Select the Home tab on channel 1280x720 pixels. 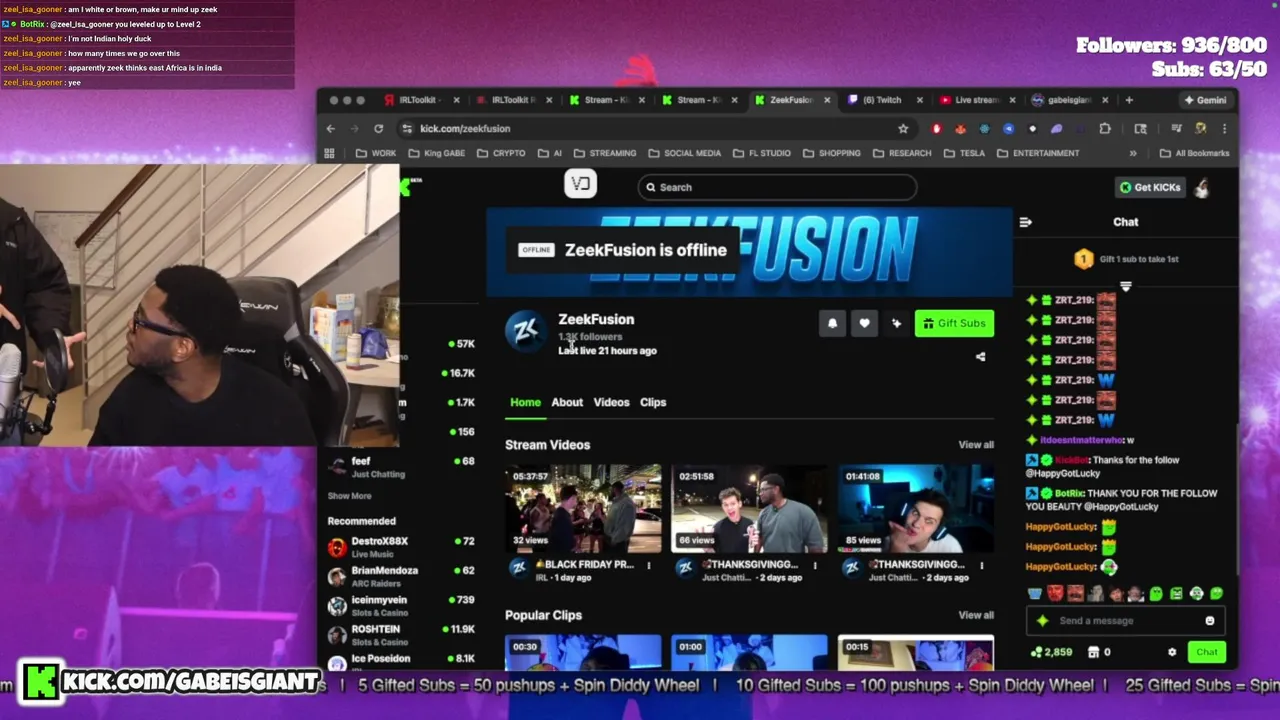pyautogui.click(x=525, y=402)
